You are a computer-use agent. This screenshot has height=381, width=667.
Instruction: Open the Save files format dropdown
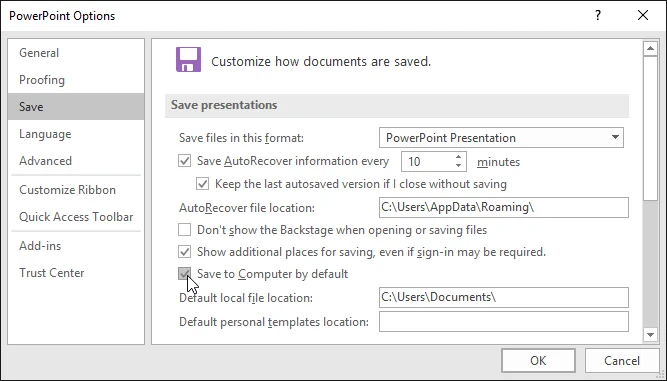point(502,138)
